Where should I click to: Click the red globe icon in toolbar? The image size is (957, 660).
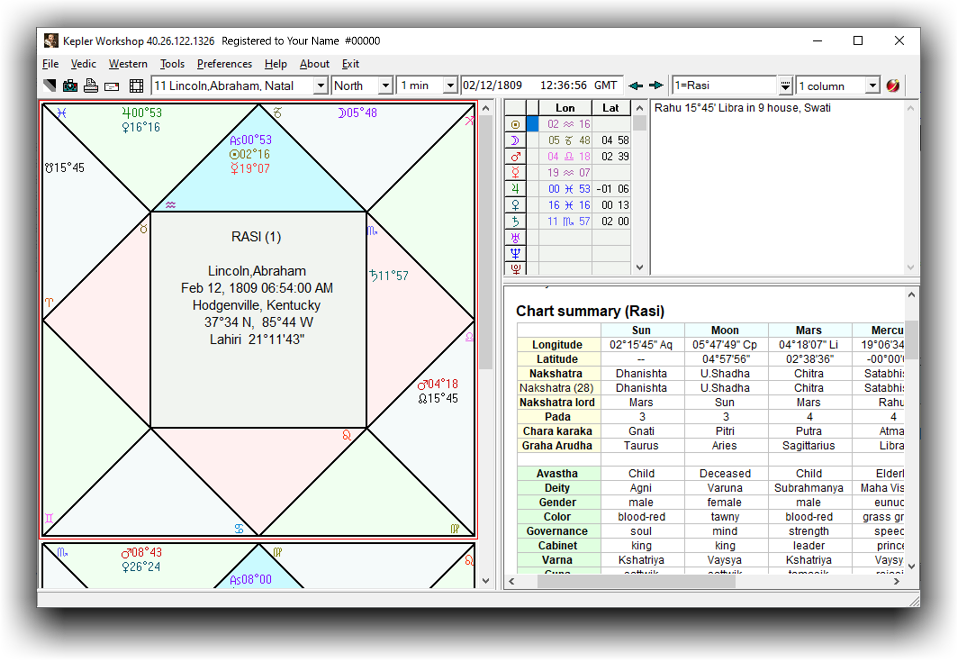click(x=893, y=86)
